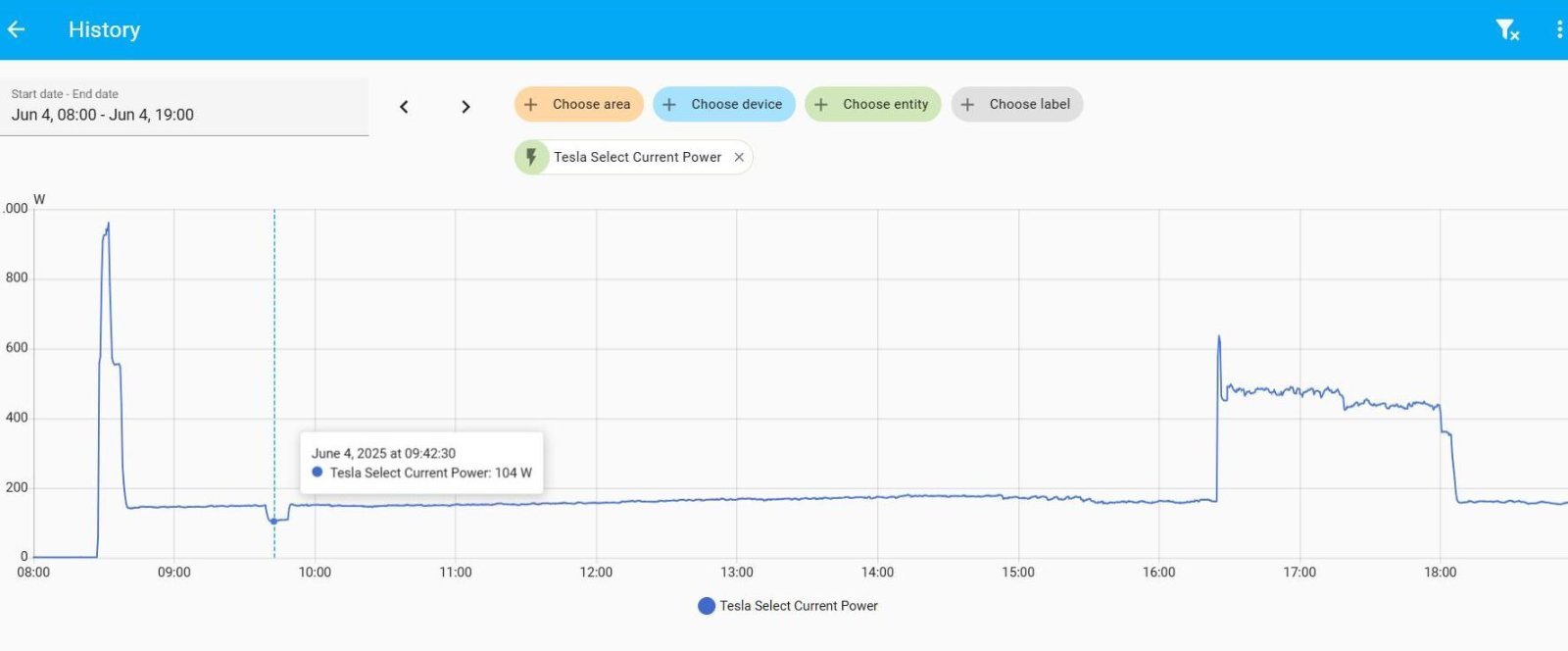This screenshot has height=651, width=1568.
Task: Click the 12:00 time axis label
Action: (x=596, y=573)
